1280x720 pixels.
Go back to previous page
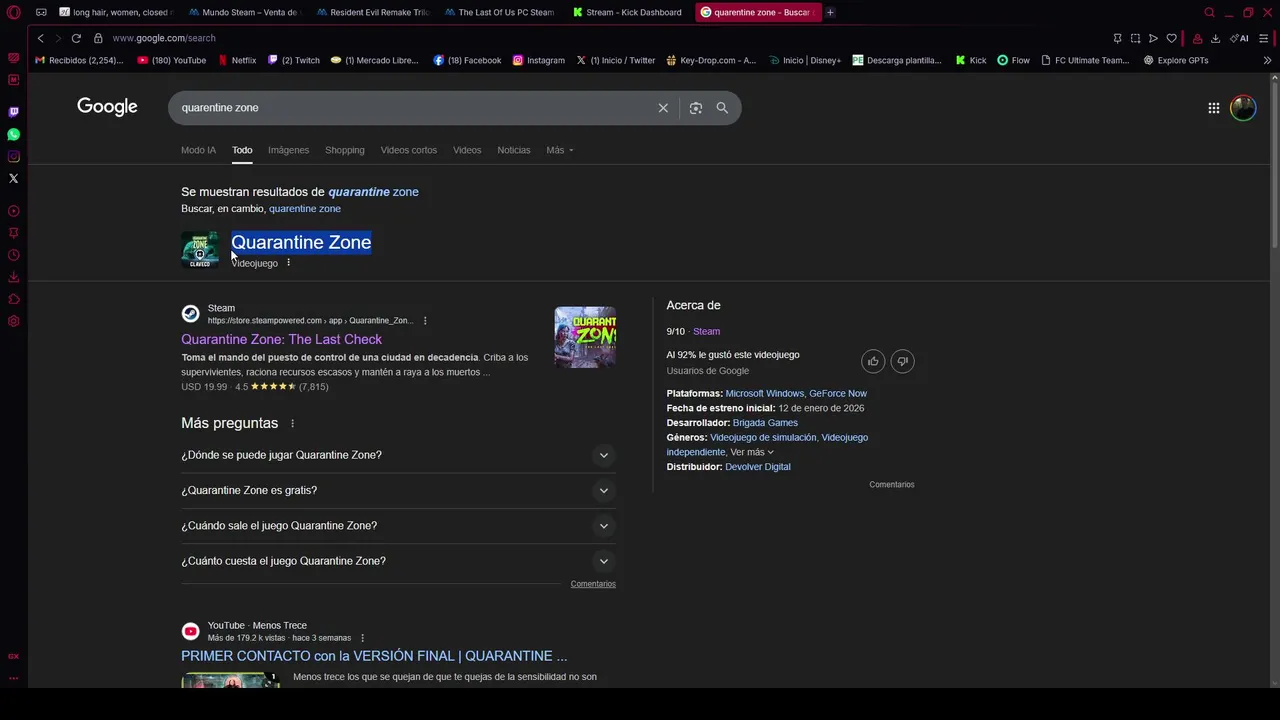point(40,38)
